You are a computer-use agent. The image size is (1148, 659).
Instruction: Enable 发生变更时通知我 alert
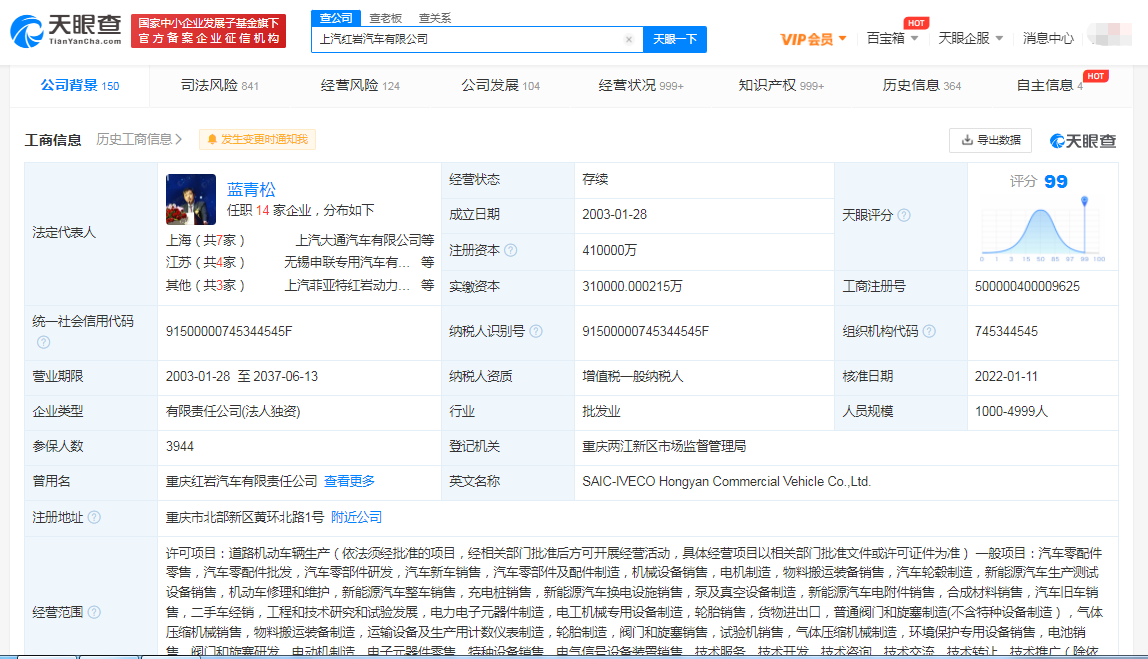257,140
